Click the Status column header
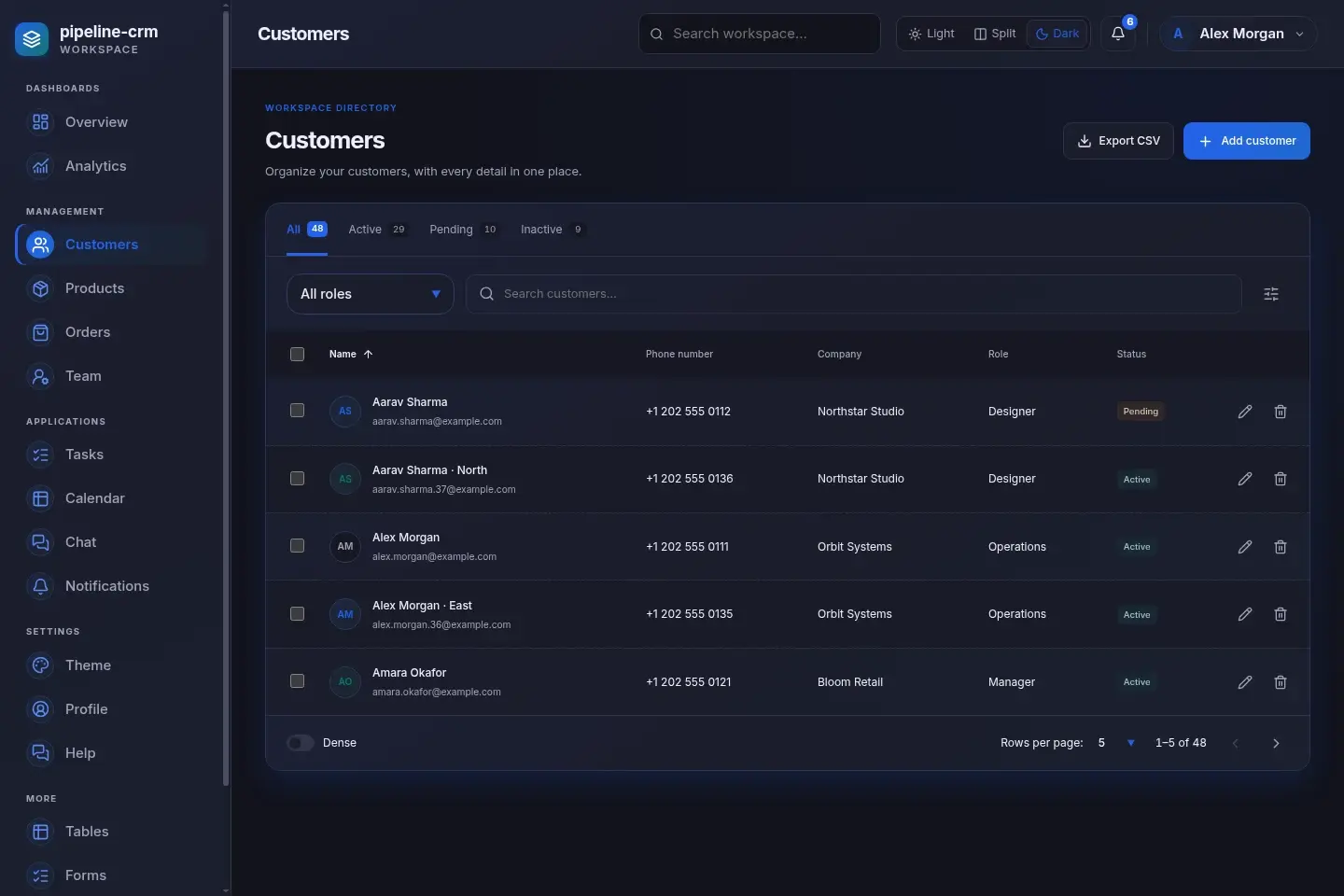Image resolution: width=1344 pixels, height=896 pixels. (1131, 354)
